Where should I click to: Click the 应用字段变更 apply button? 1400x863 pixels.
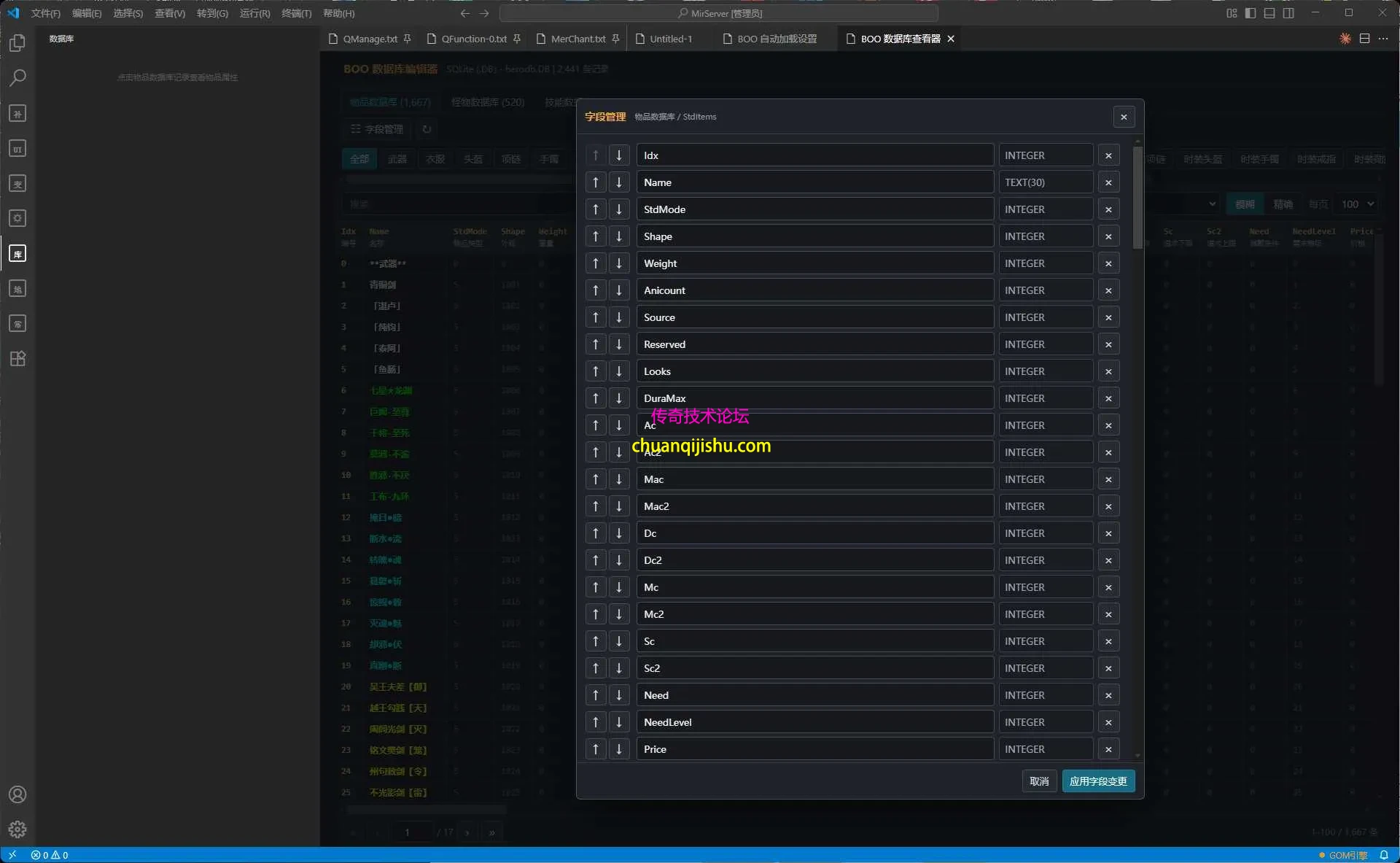point(1098,781)
